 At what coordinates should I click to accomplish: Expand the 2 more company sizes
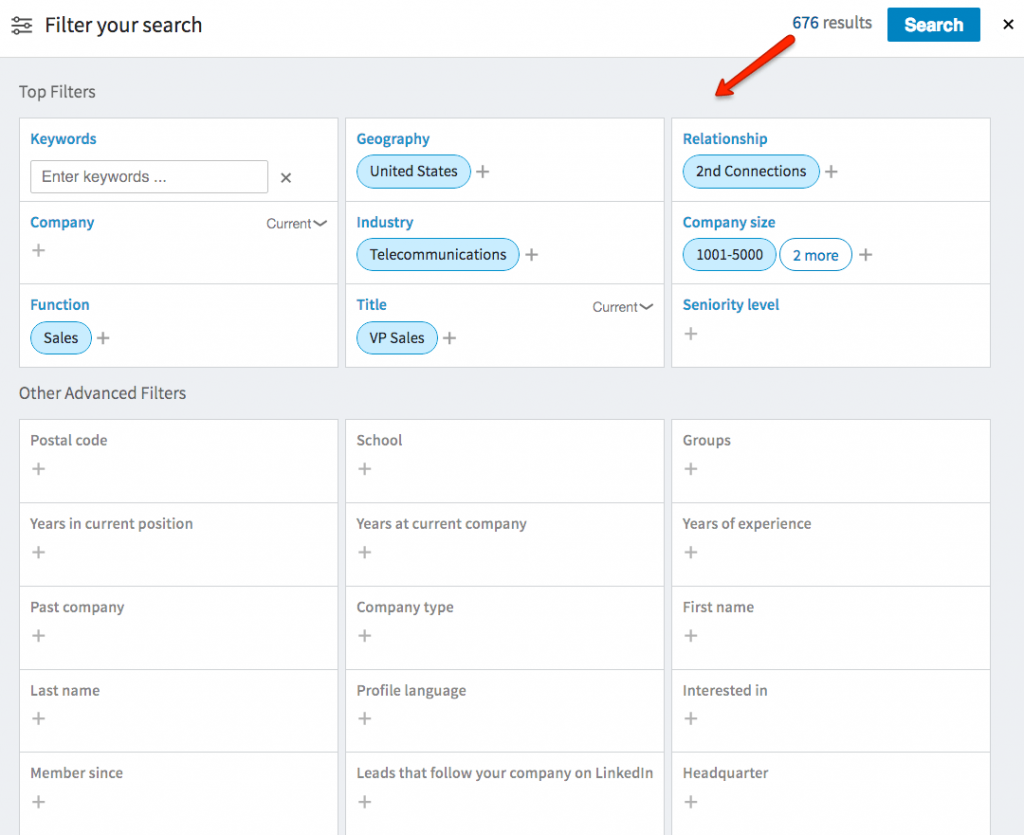coord(815,255)
